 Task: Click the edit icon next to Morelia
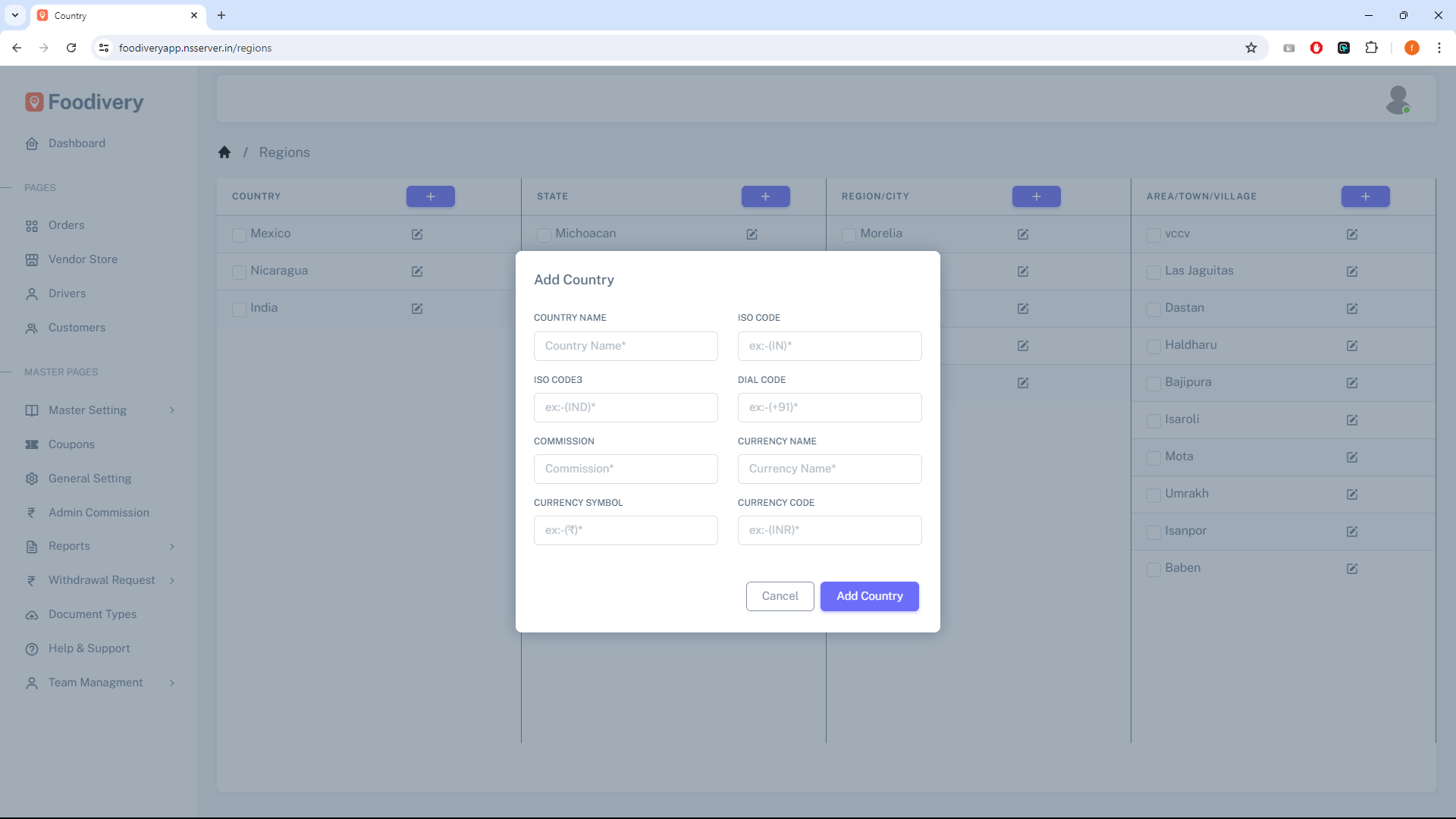(1023, 234)
